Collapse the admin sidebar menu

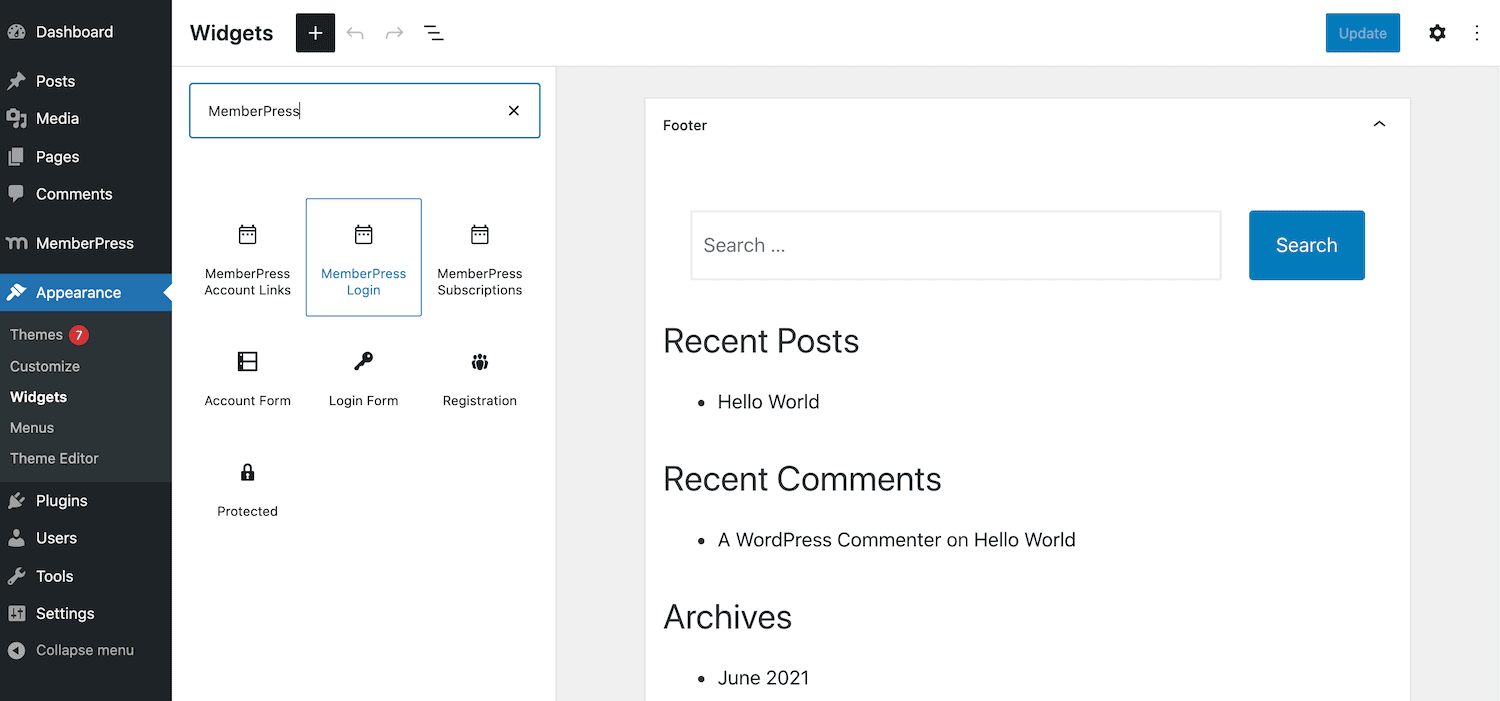click(x=84, y=650)
